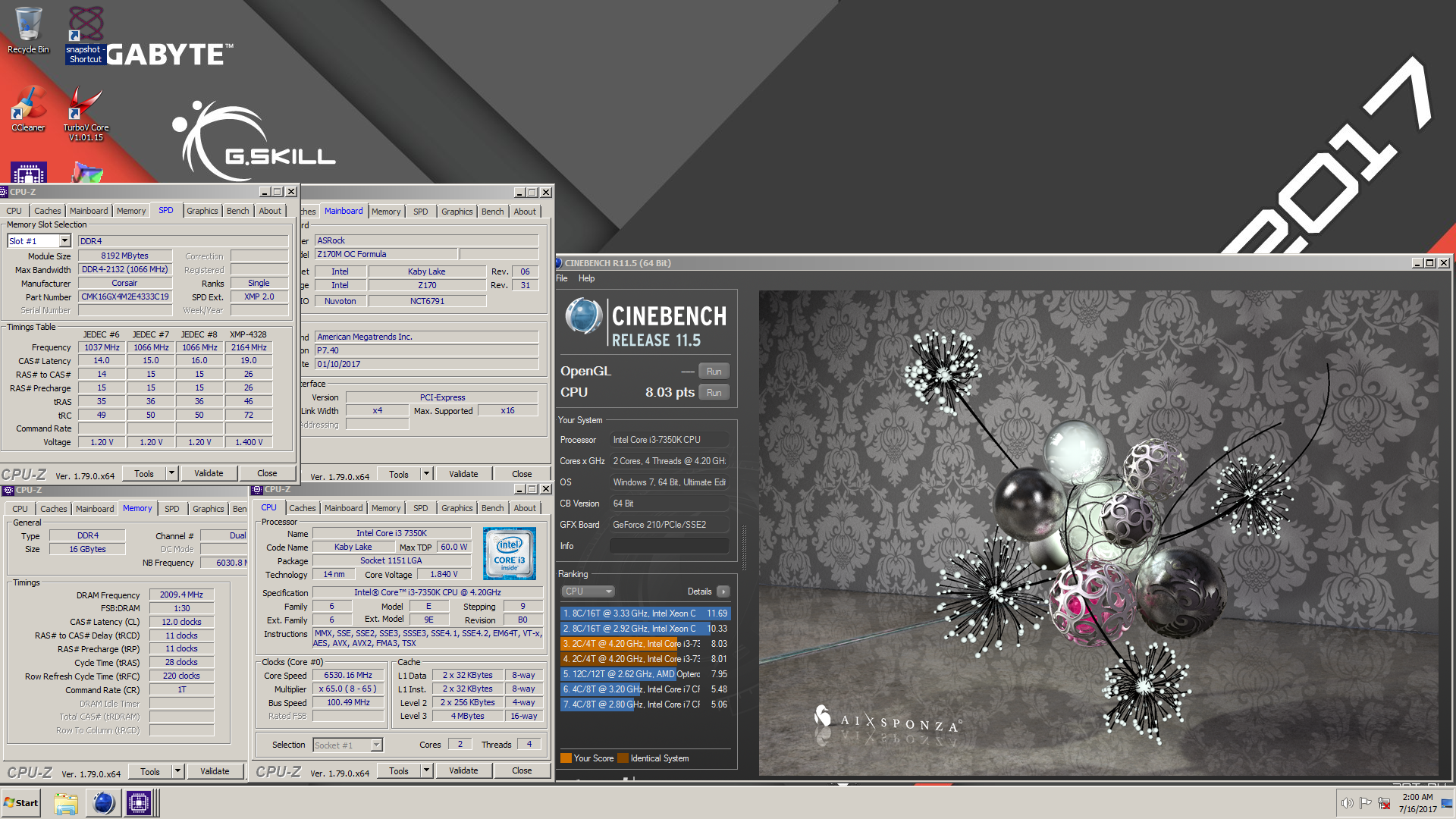Image resolution: width=1456 pixels, height=819 pixels.
Task: Click the Z170M OC Formula model field
Action: coord(385,254)
